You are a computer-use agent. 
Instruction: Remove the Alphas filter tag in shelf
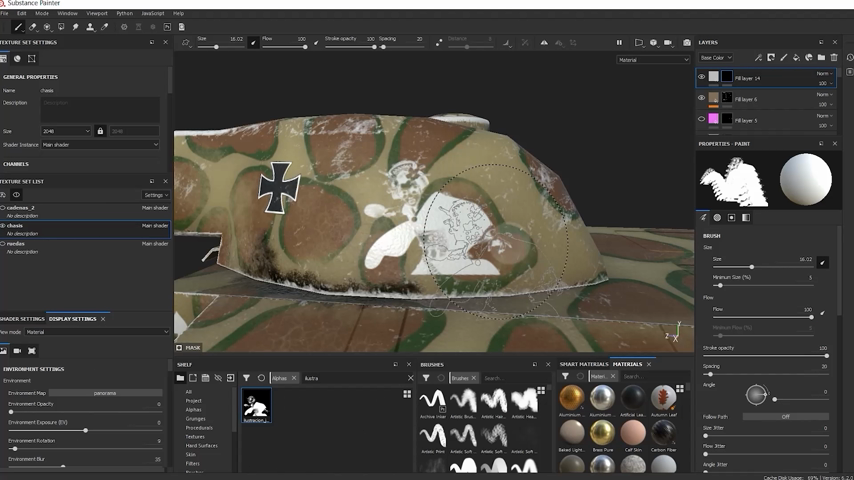click(294, 378)
